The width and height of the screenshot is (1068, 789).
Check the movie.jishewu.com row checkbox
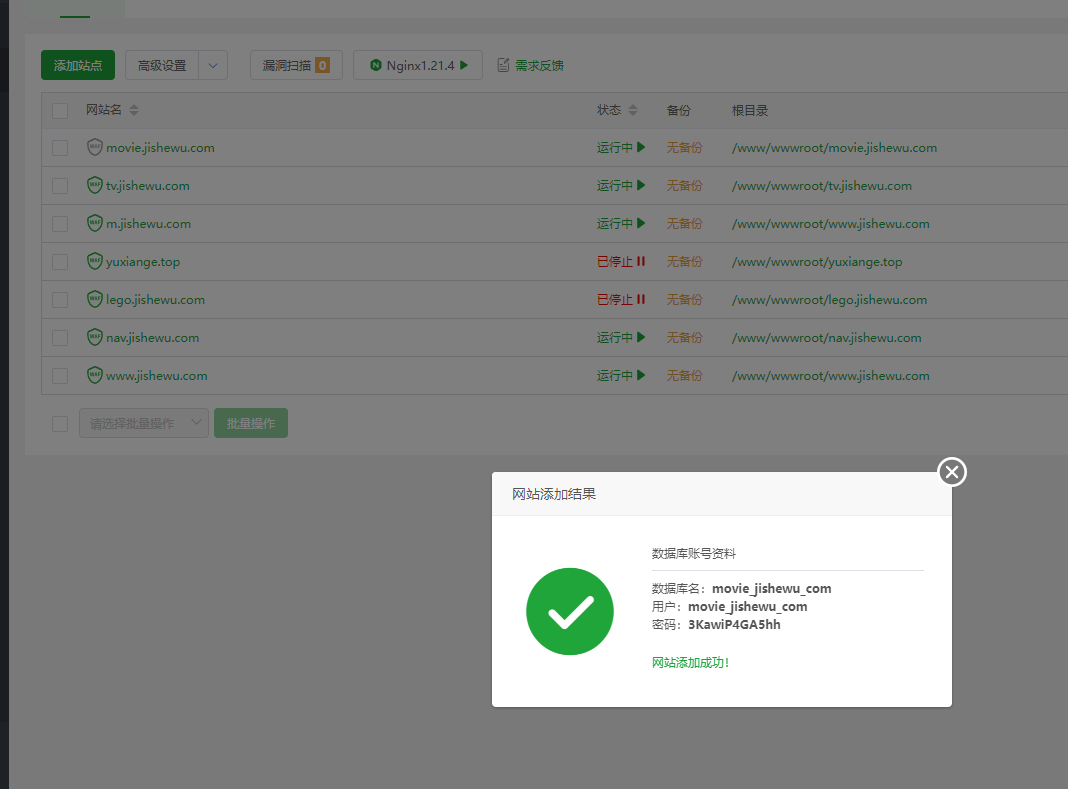[x=60, y=148]
